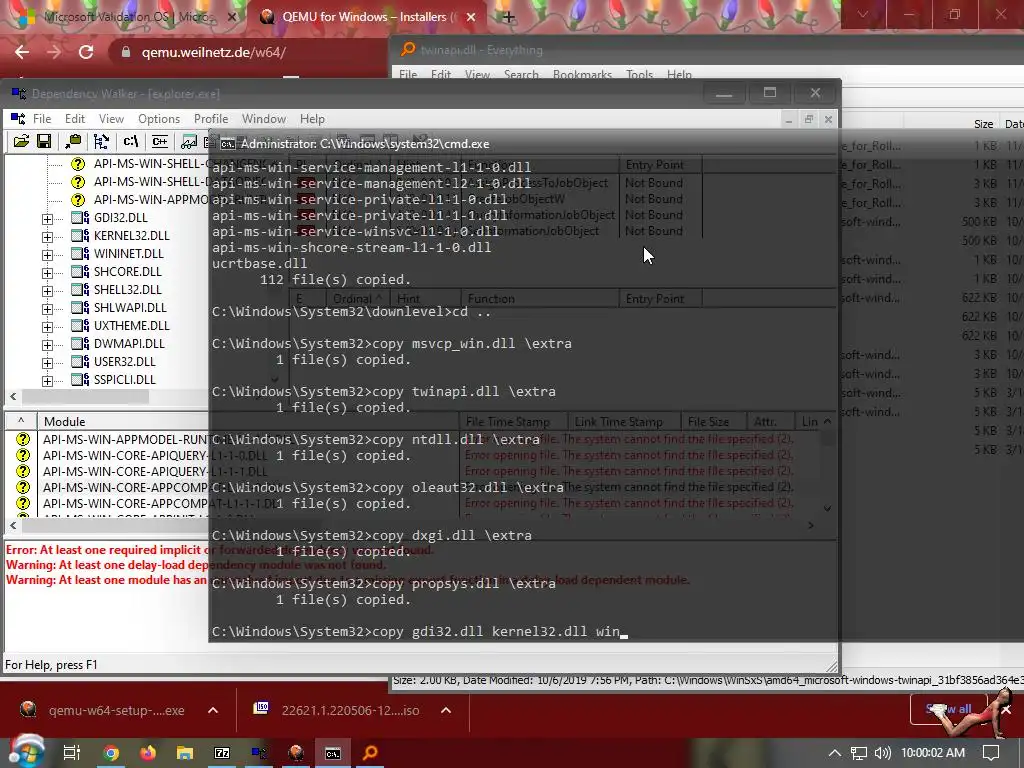Click the Chrome address bar URL
This screenshot has height=768, width=1024.
[x=214, y=52]
